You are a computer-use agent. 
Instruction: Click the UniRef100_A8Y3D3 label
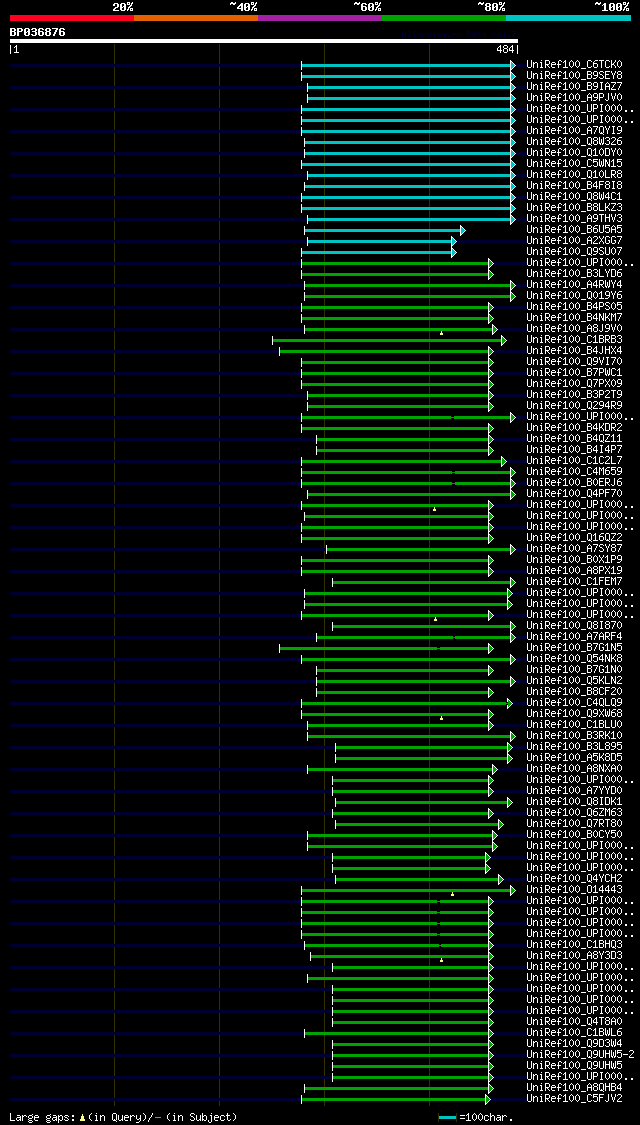tap(574, 956)
